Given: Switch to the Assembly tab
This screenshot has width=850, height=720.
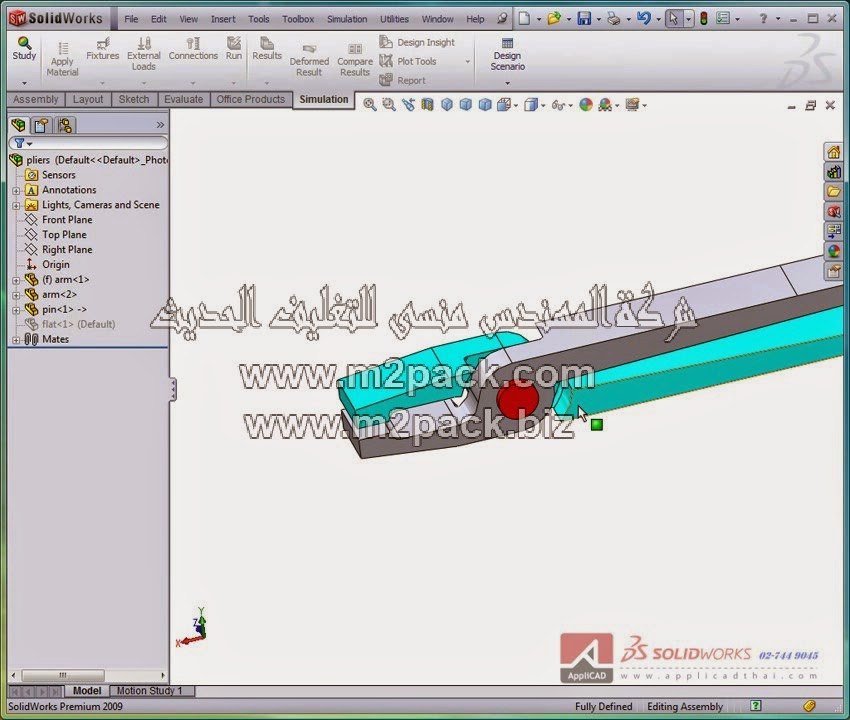Looking at the screenshot, I should (36, 99).
